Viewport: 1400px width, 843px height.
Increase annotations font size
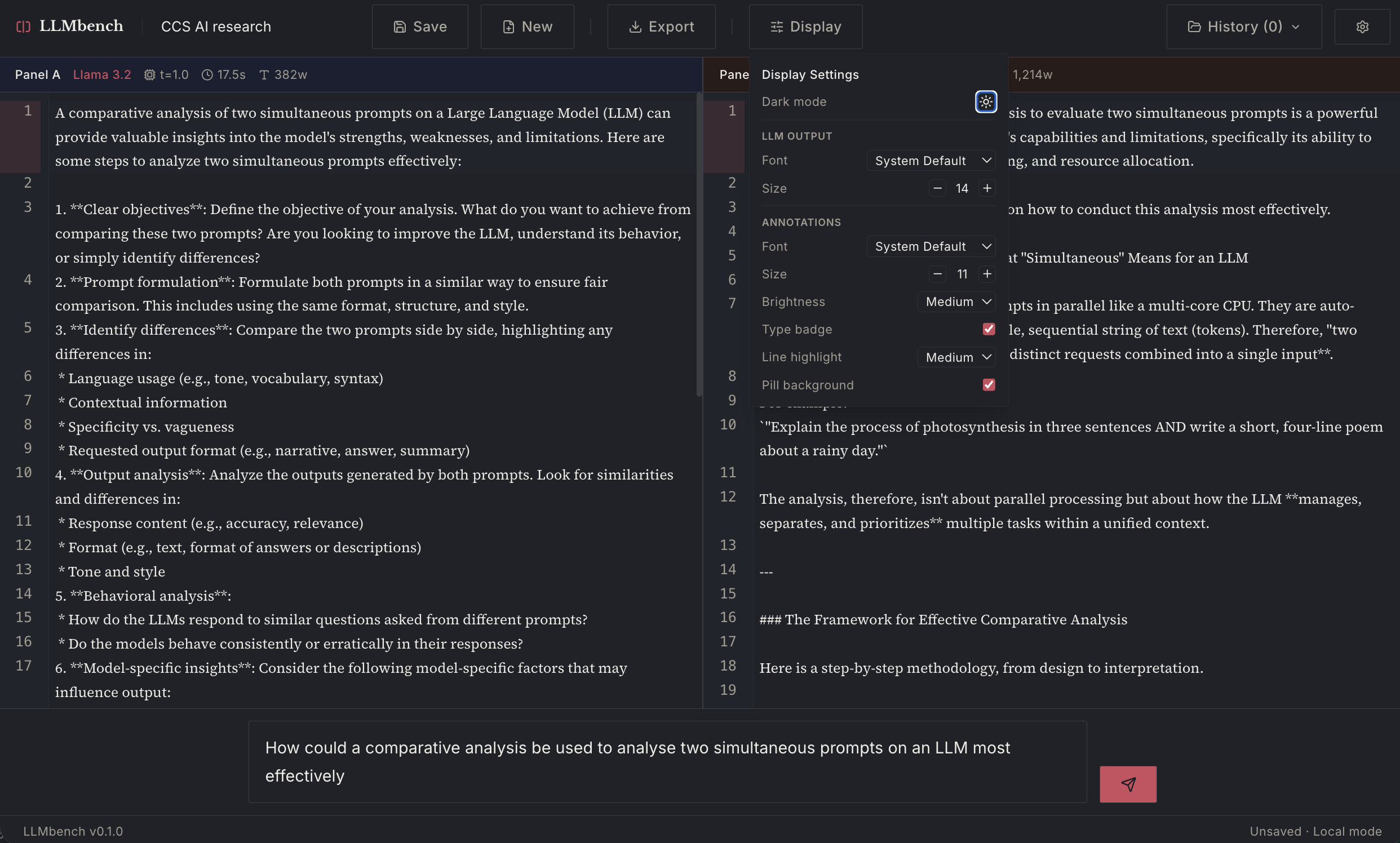point(987,274)
